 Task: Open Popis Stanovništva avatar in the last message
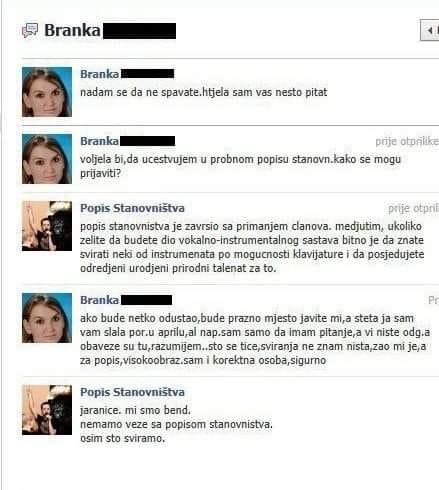coord(47,410)
